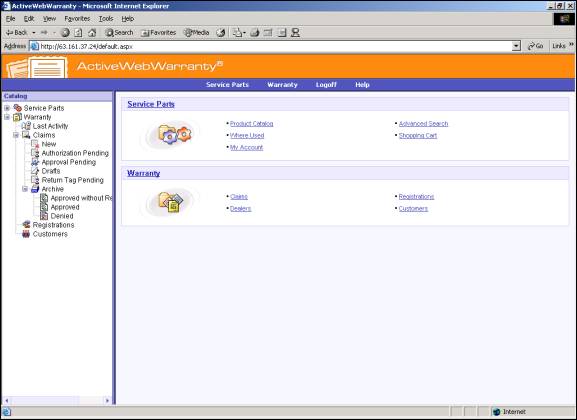
Task: Open the My Account link
Action: 247,148
